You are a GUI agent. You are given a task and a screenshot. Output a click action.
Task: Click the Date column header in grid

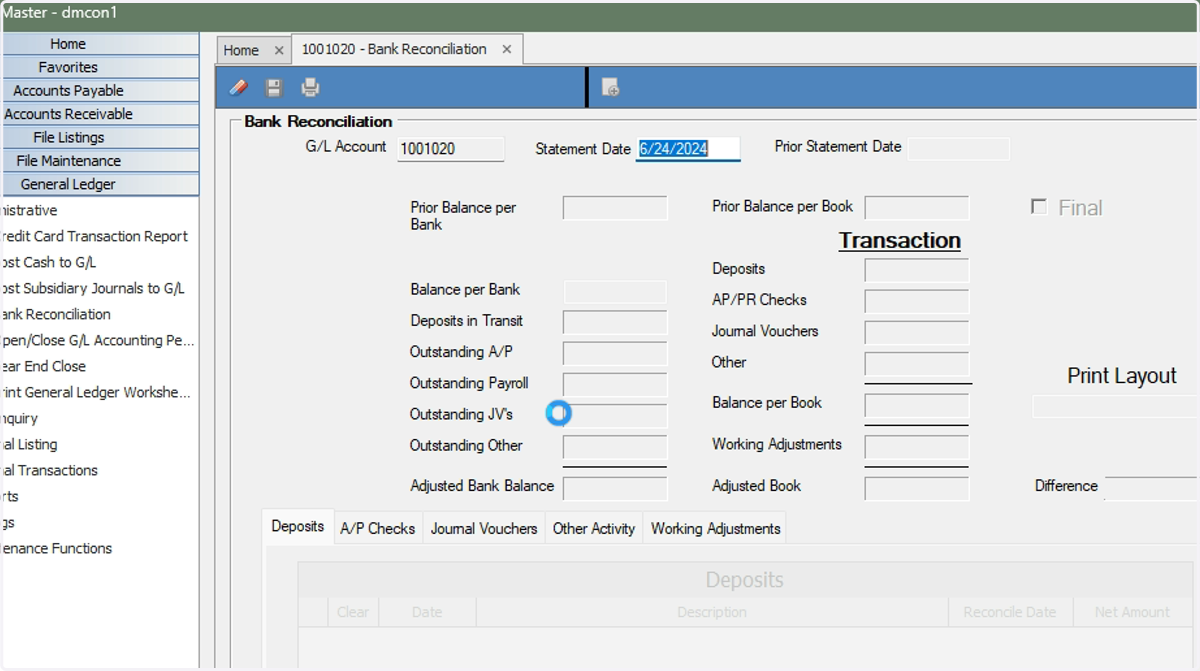[x=427, y=612]
